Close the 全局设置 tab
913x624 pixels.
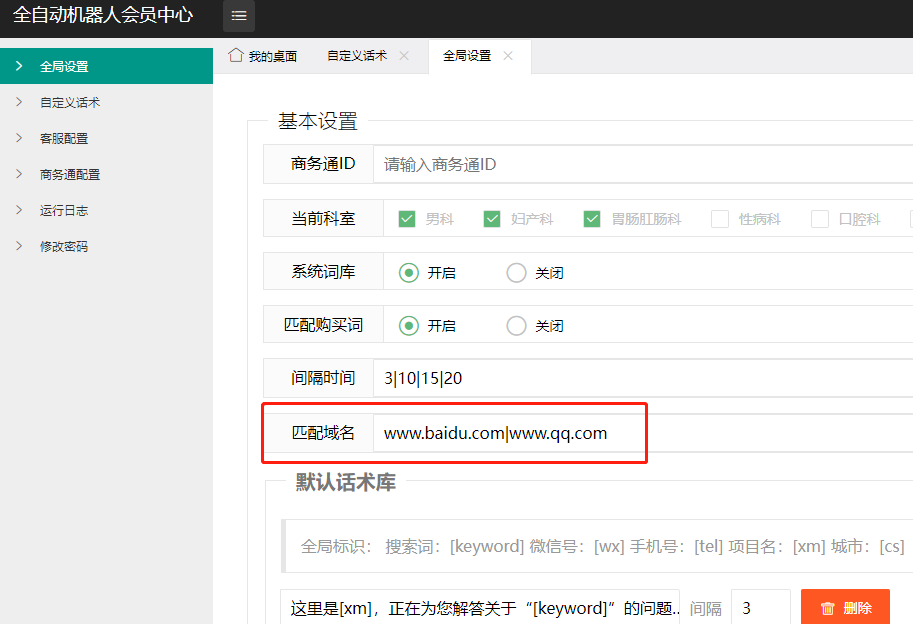click(508, 56)
